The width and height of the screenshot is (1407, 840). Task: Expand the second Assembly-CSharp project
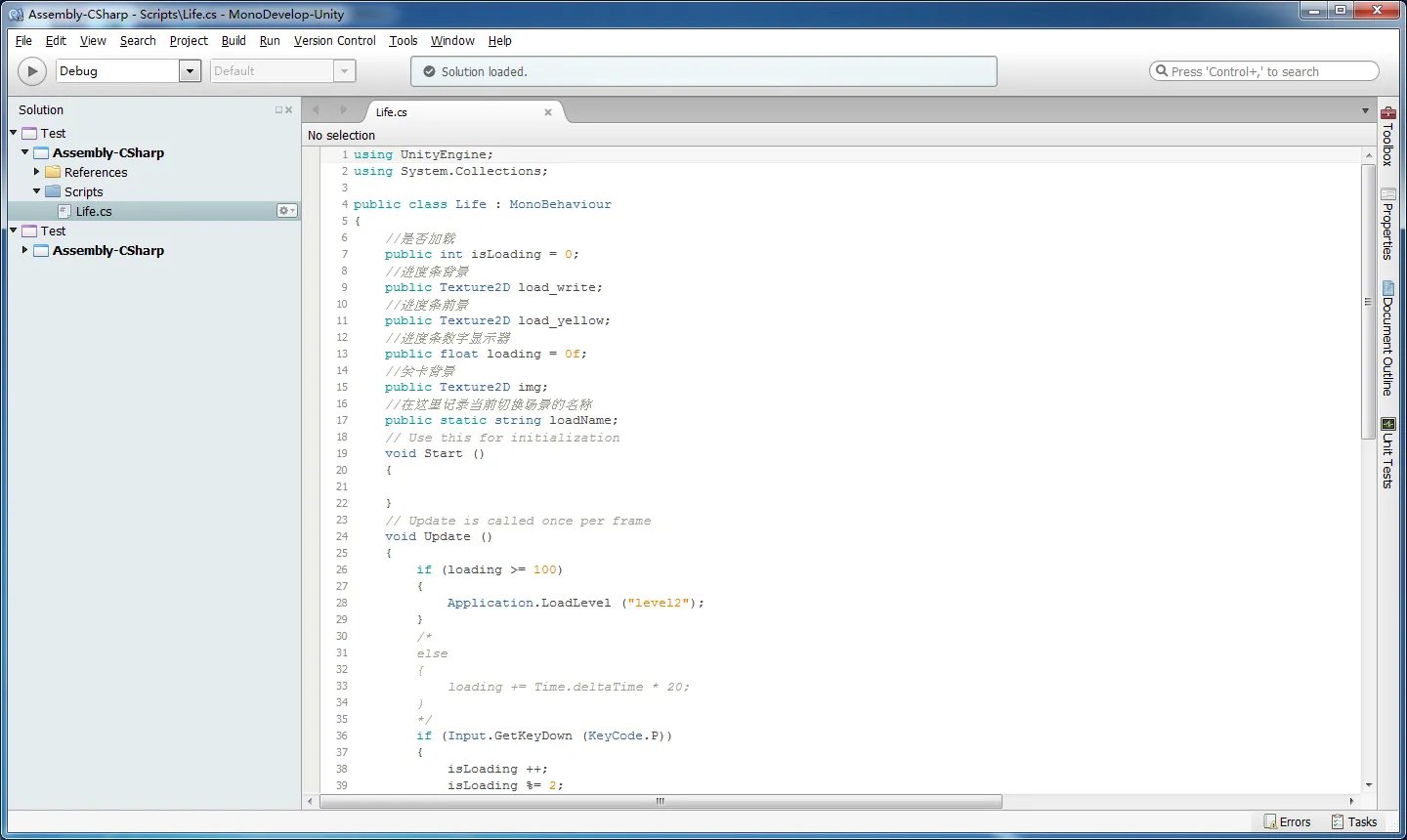(x=25, y=250)
